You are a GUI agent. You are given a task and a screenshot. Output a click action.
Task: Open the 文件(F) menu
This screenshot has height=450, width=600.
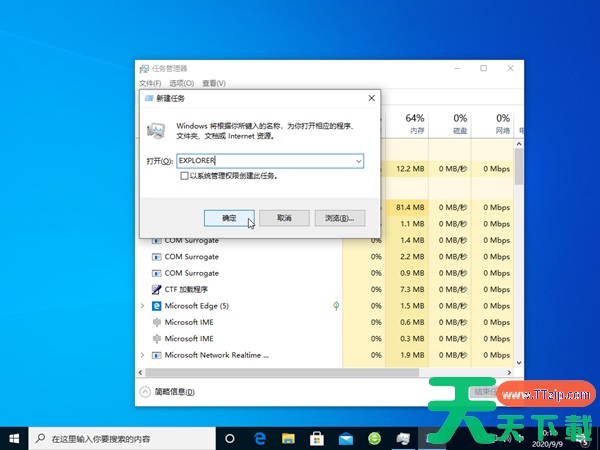(x=150, y=83)
